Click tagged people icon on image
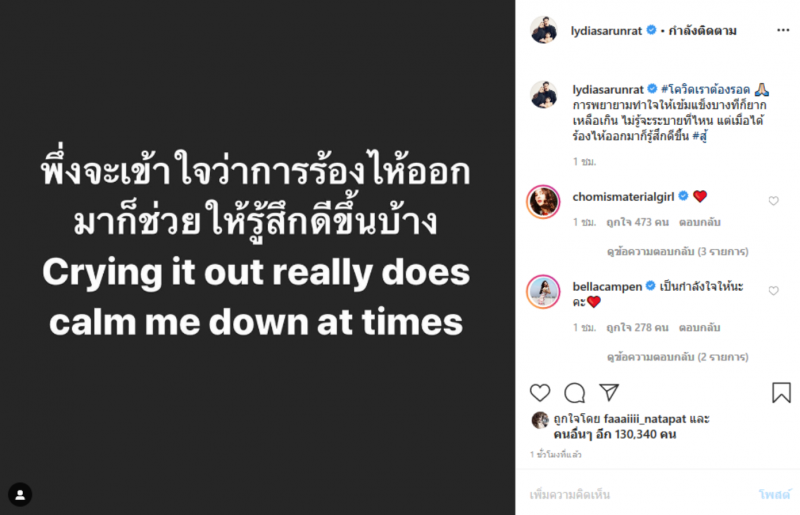The width and height of the screenshot is (800, 515). (20, 494)
